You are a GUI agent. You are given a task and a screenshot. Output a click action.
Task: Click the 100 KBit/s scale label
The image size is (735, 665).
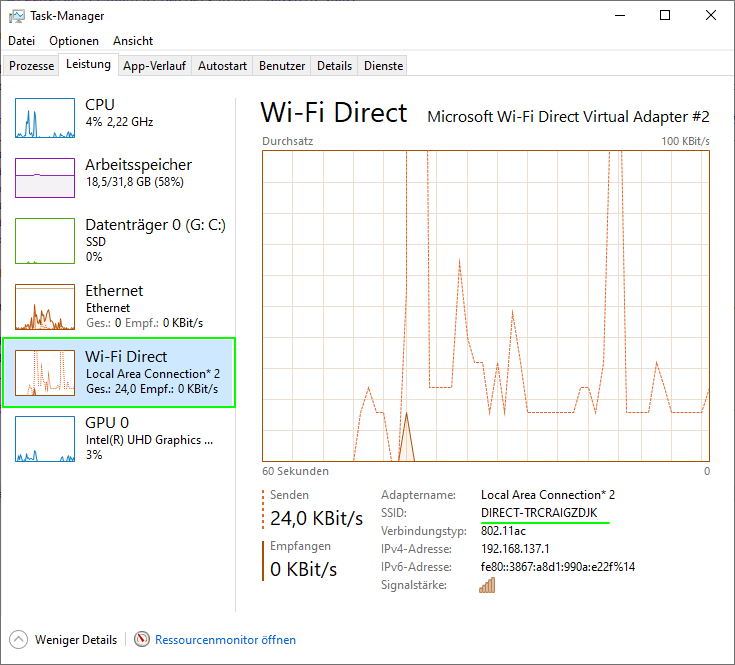tap(685, 141)
